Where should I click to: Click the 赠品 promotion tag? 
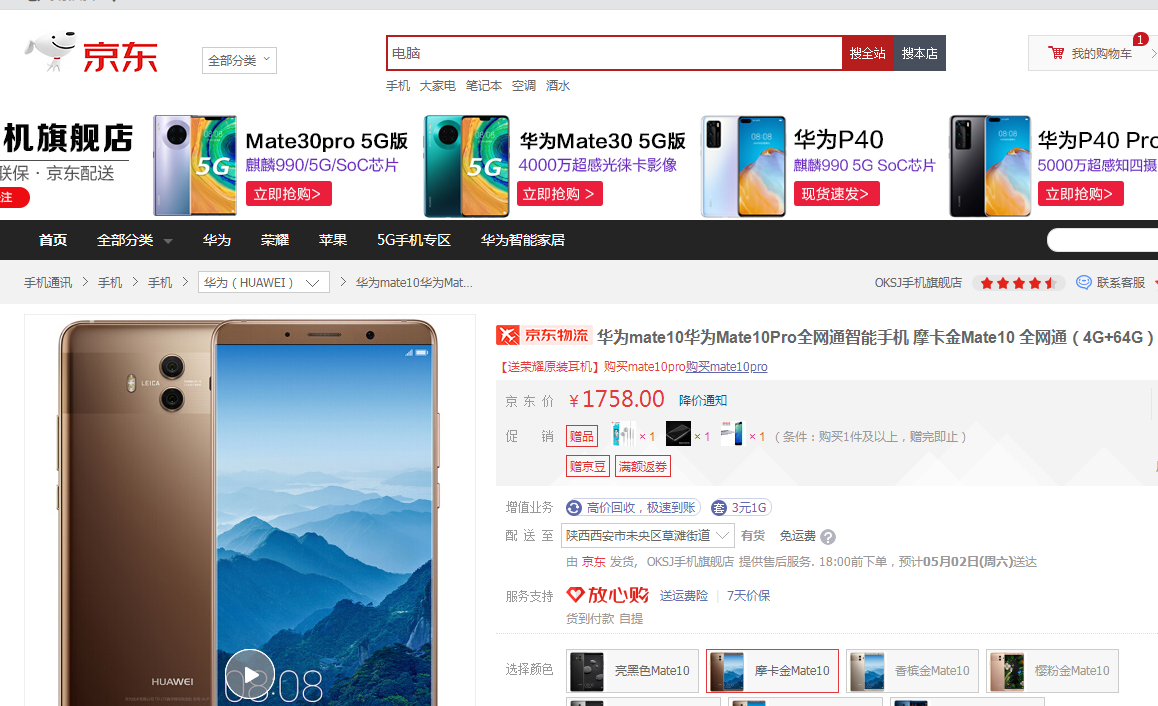(582, 436)
